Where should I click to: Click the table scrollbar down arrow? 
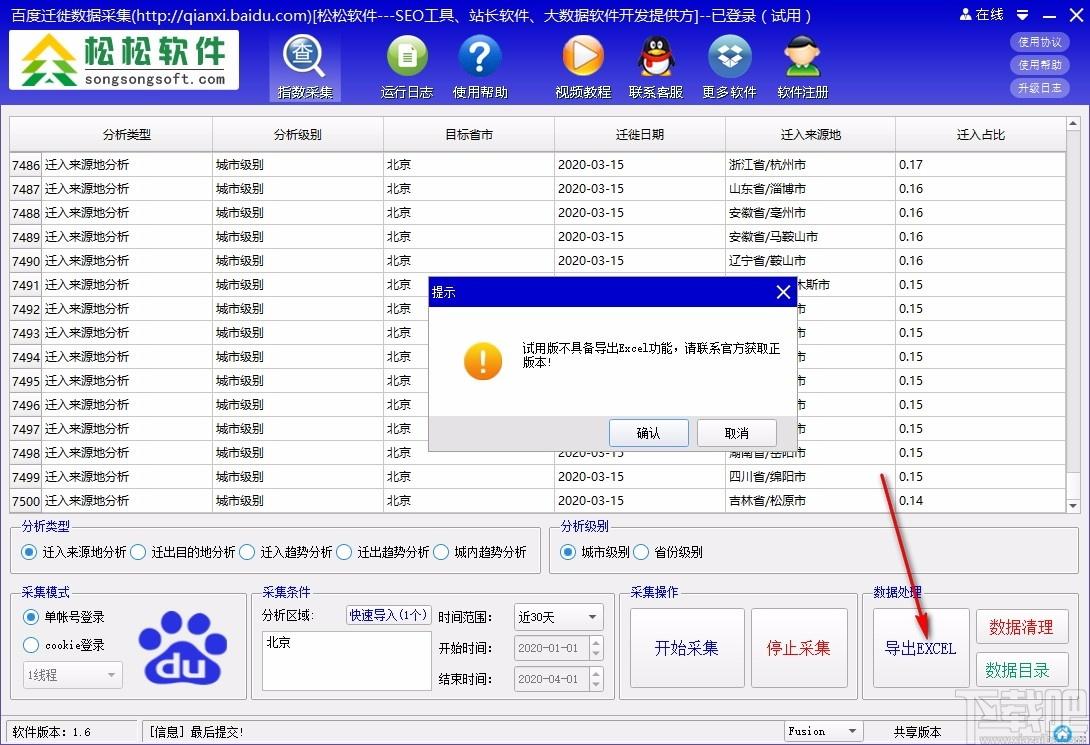coord(1073,506)
